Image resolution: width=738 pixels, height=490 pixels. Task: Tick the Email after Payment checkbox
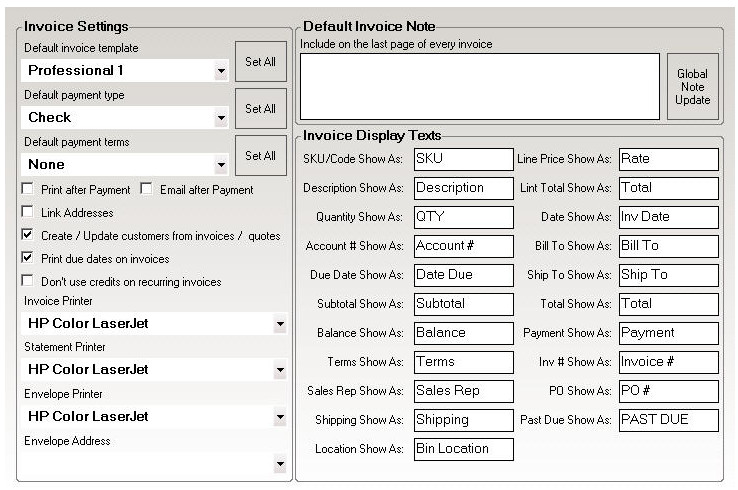coord(146,189)
